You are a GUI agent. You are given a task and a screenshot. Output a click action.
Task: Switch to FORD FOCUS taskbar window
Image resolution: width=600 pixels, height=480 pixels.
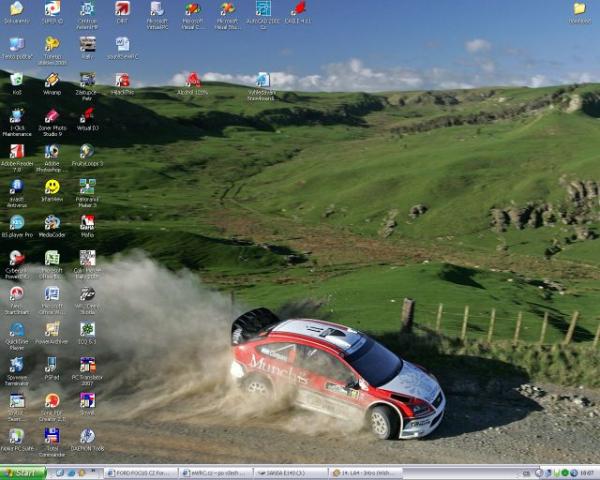(139, 473)
